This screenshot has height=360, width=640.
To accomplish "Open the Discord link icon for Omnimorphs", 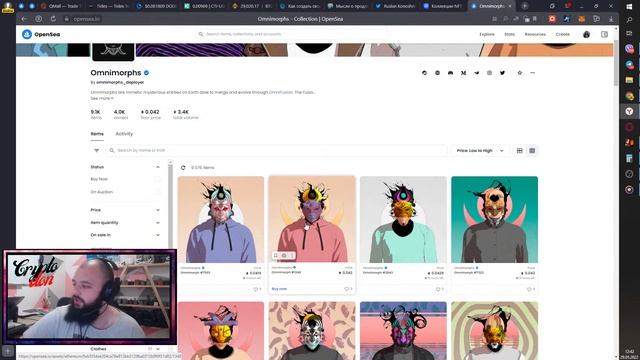I will point(450,73).
